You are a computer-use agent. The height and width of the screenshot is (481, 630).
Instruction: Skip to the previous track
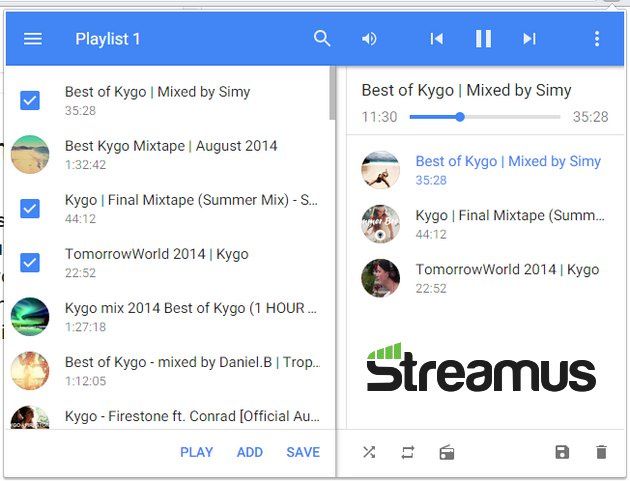coord(437,39)
